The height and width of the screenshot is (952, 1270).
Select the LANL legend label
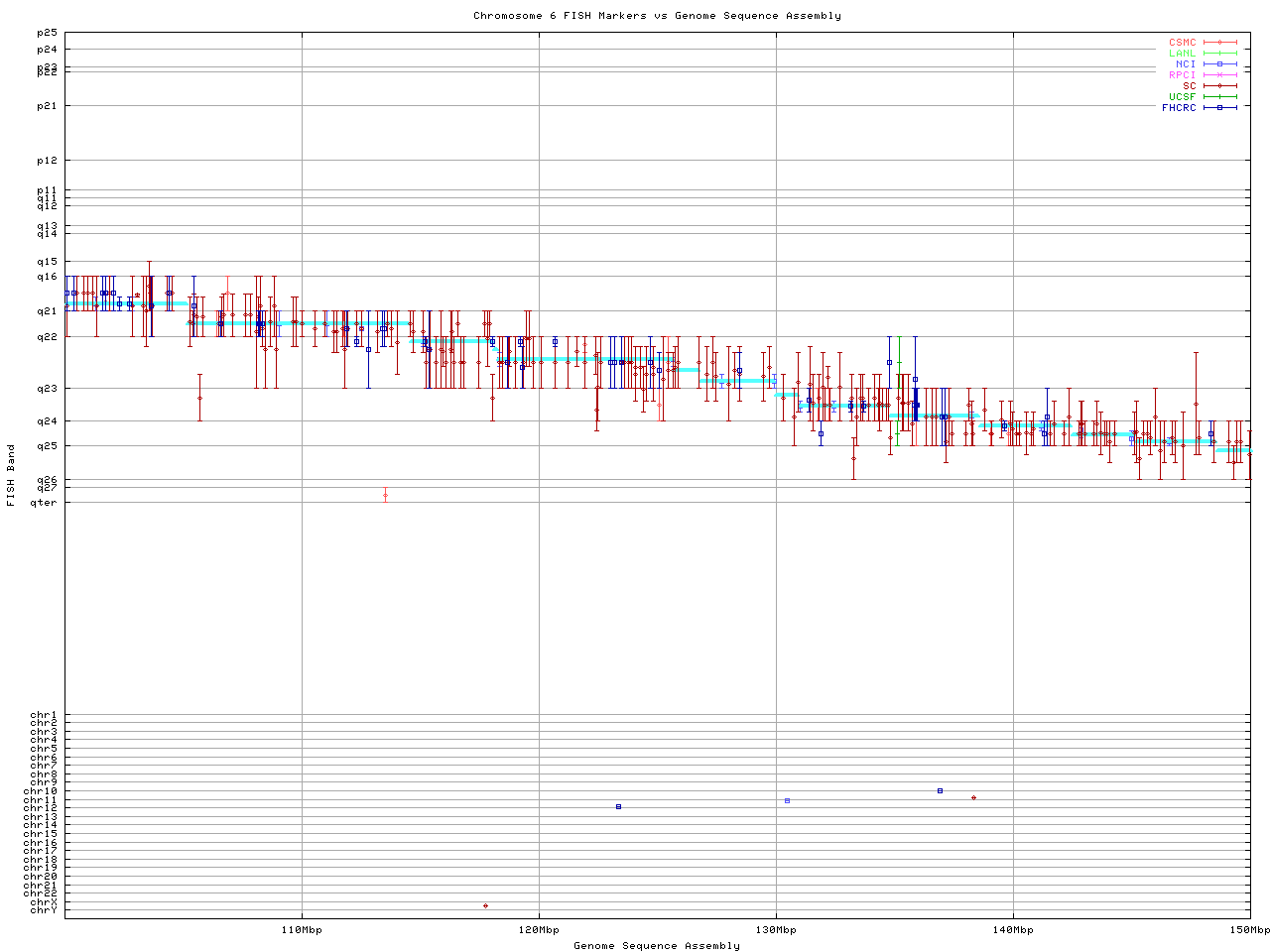(1182, 54)
